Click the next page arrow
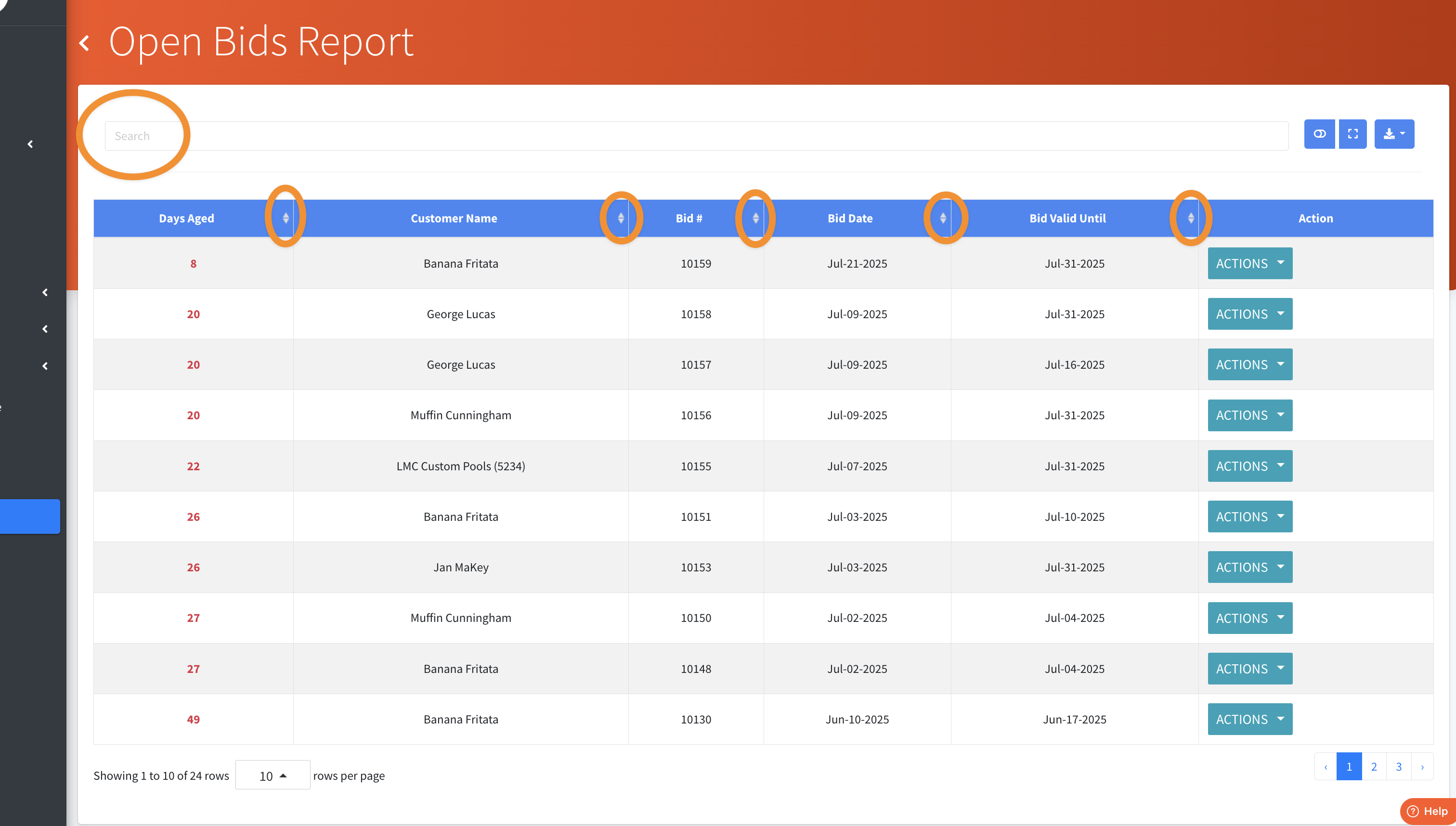Viewport: 1456px width, 826px height. tap(1422, 766)
